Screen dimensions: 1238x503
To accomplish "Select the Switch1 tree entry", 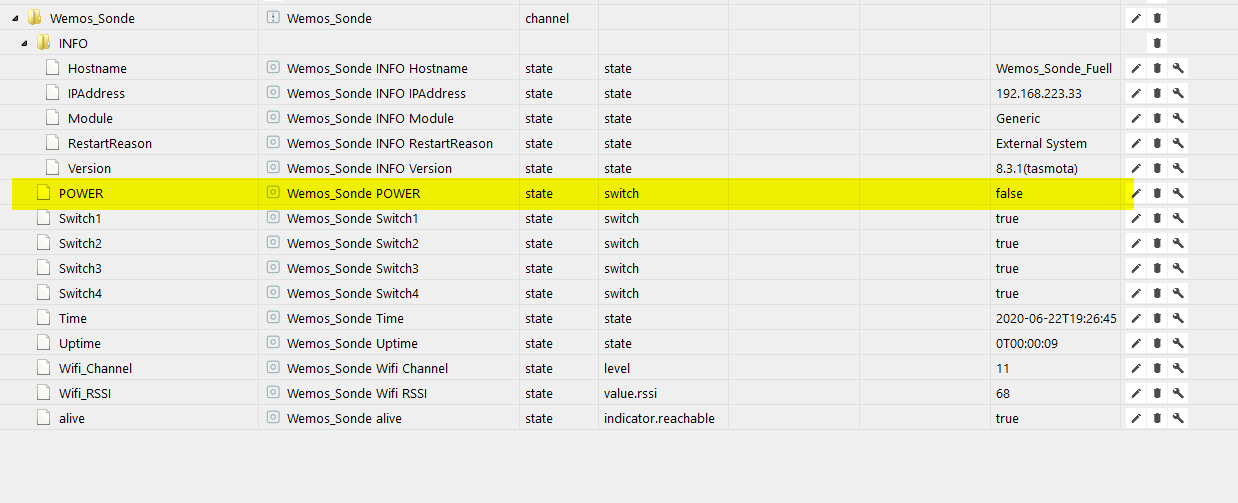I will coord(81,218).
